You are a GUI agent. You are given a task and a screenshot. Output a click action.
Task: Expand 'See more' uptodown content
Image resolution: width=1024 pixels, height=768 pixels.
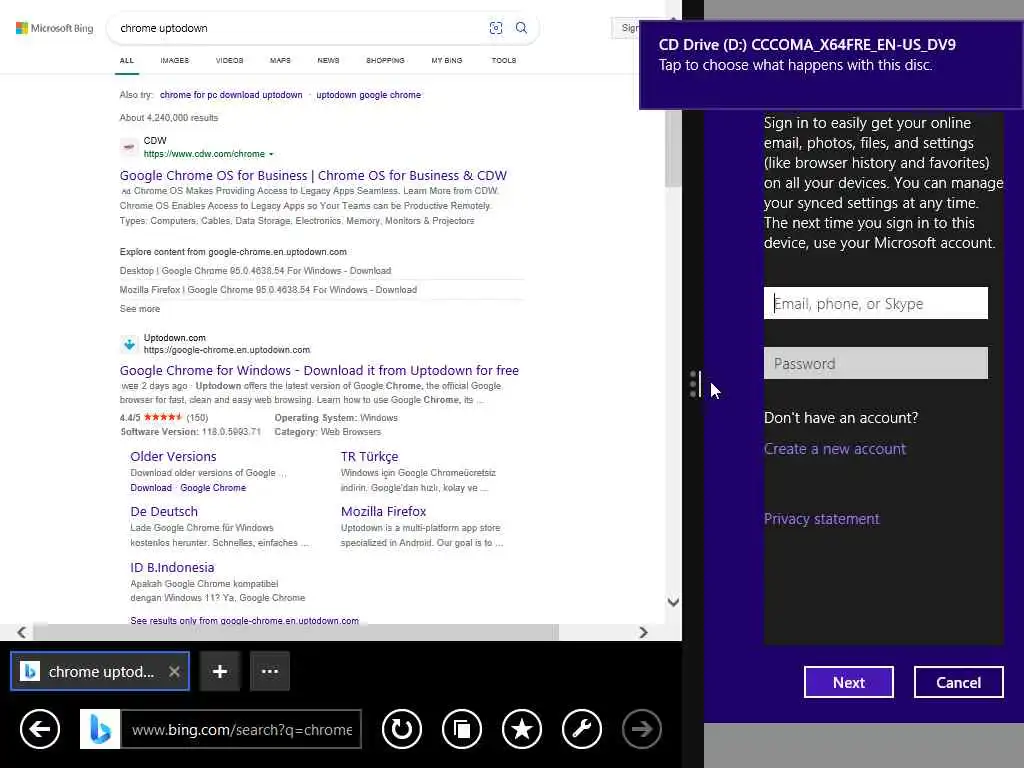[140, 308]
